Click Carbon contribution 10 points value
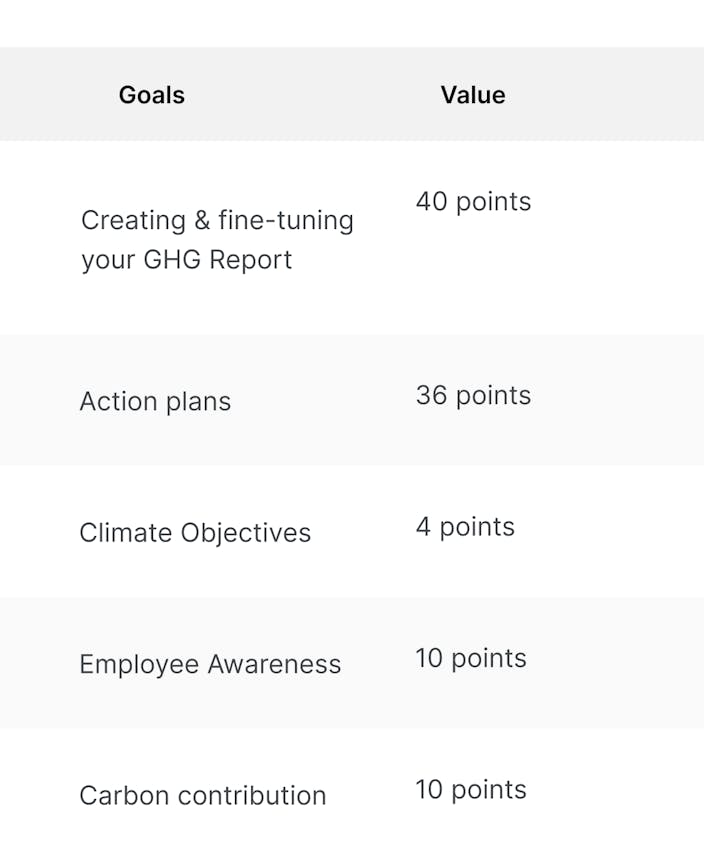This screenshot has height=860, width=704. (471, 790)
